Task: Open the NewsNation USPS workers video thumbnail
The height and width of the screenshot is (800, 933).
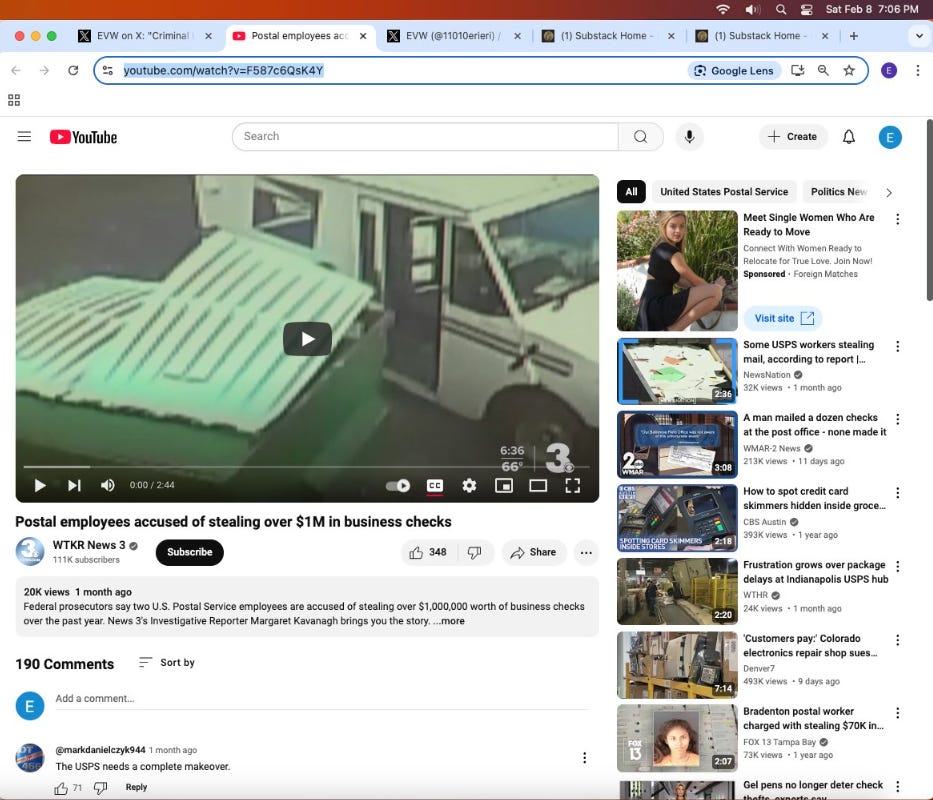Action: click(677, 371)
